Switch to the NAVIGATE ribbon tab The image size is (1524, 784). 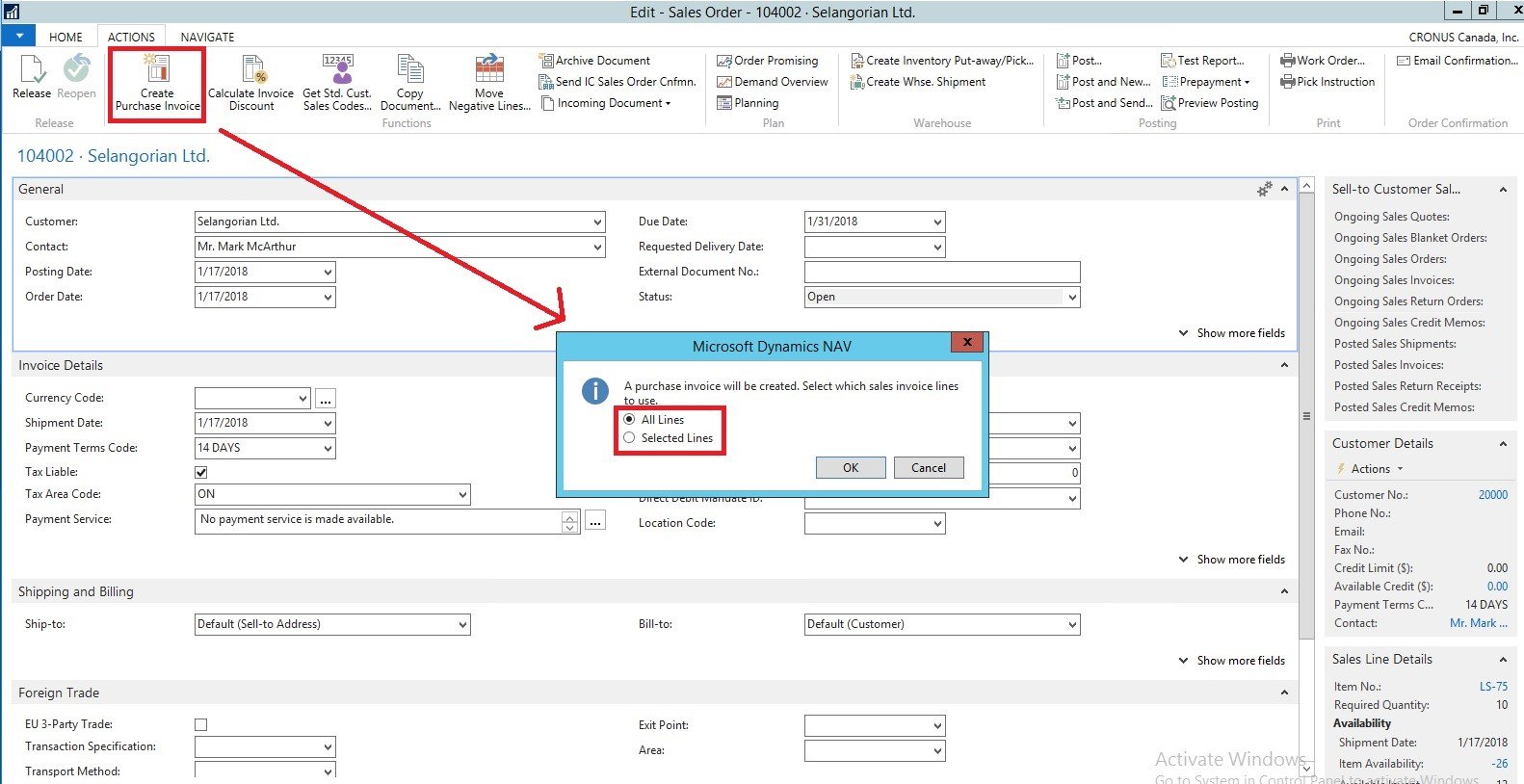[x=207, y=37]
